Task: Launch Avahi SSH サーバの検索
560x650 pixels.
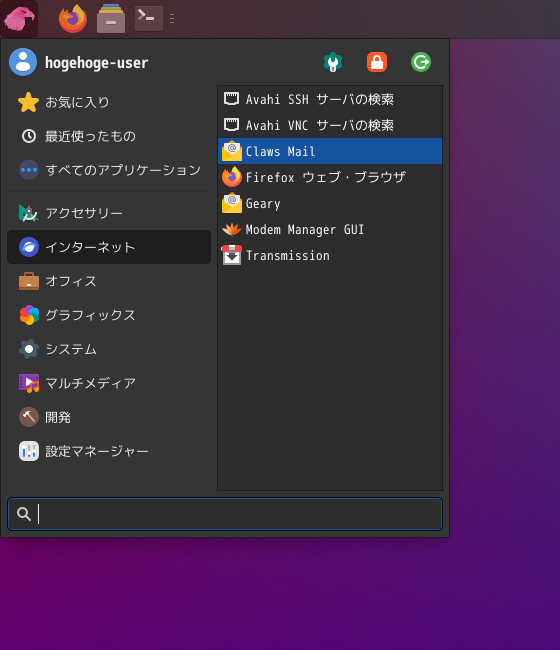Action: point(330,99)
